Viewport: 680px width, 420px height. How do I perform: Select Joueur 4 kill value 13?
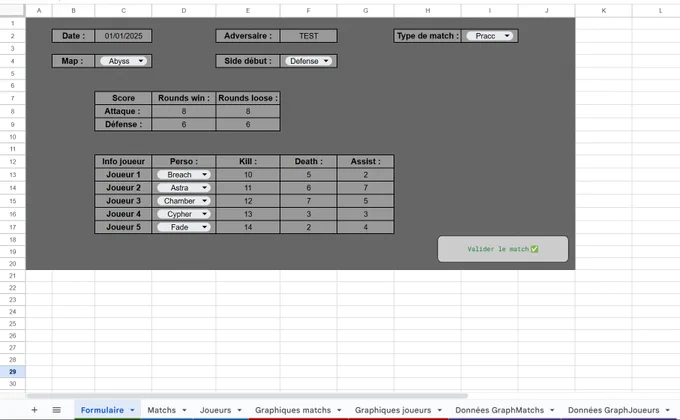click(248, 214)
